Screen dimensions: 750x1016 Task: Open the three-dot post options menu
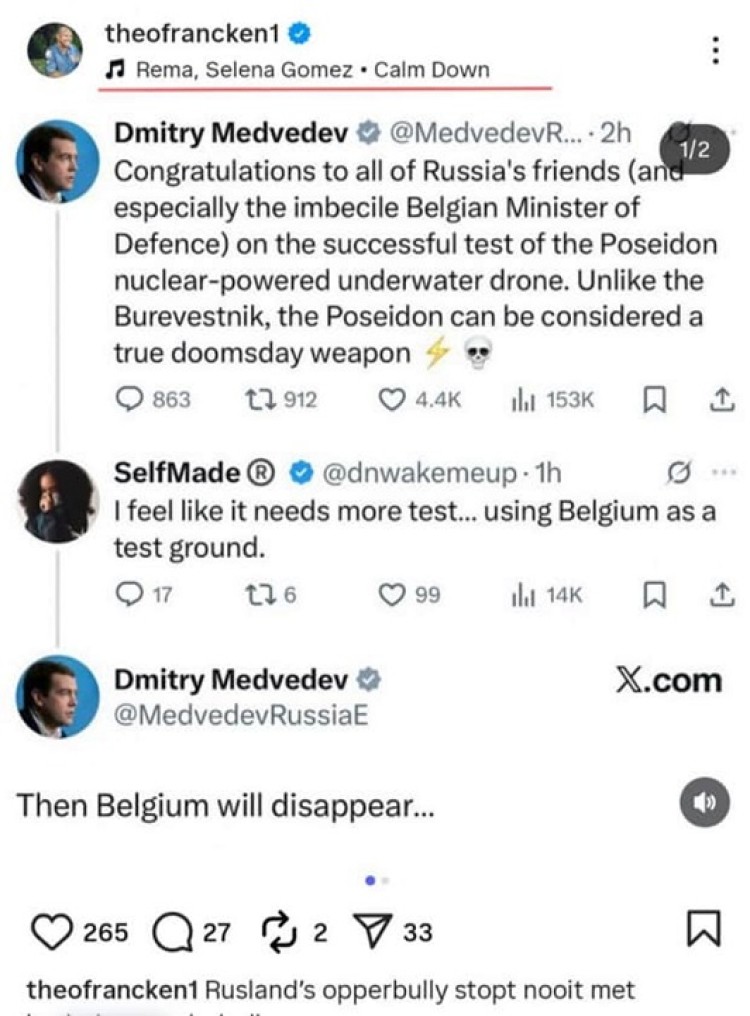click(x=714, y=50)
